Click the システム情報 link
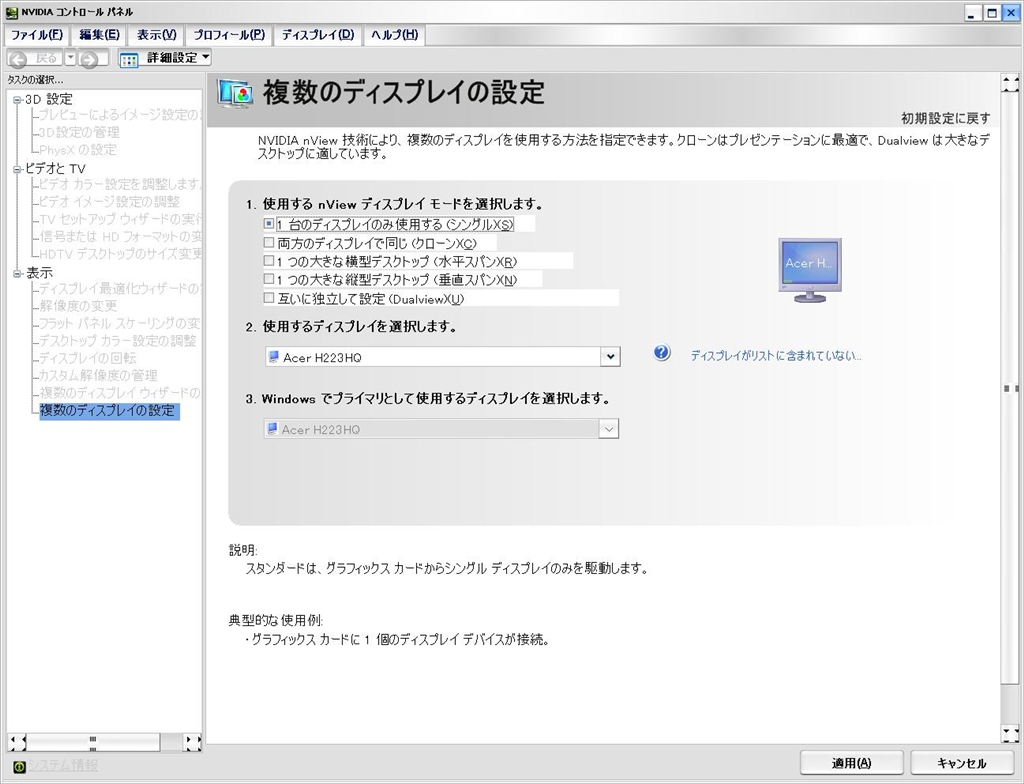This screenshot has height=784, width=1024. click(63, 765)
